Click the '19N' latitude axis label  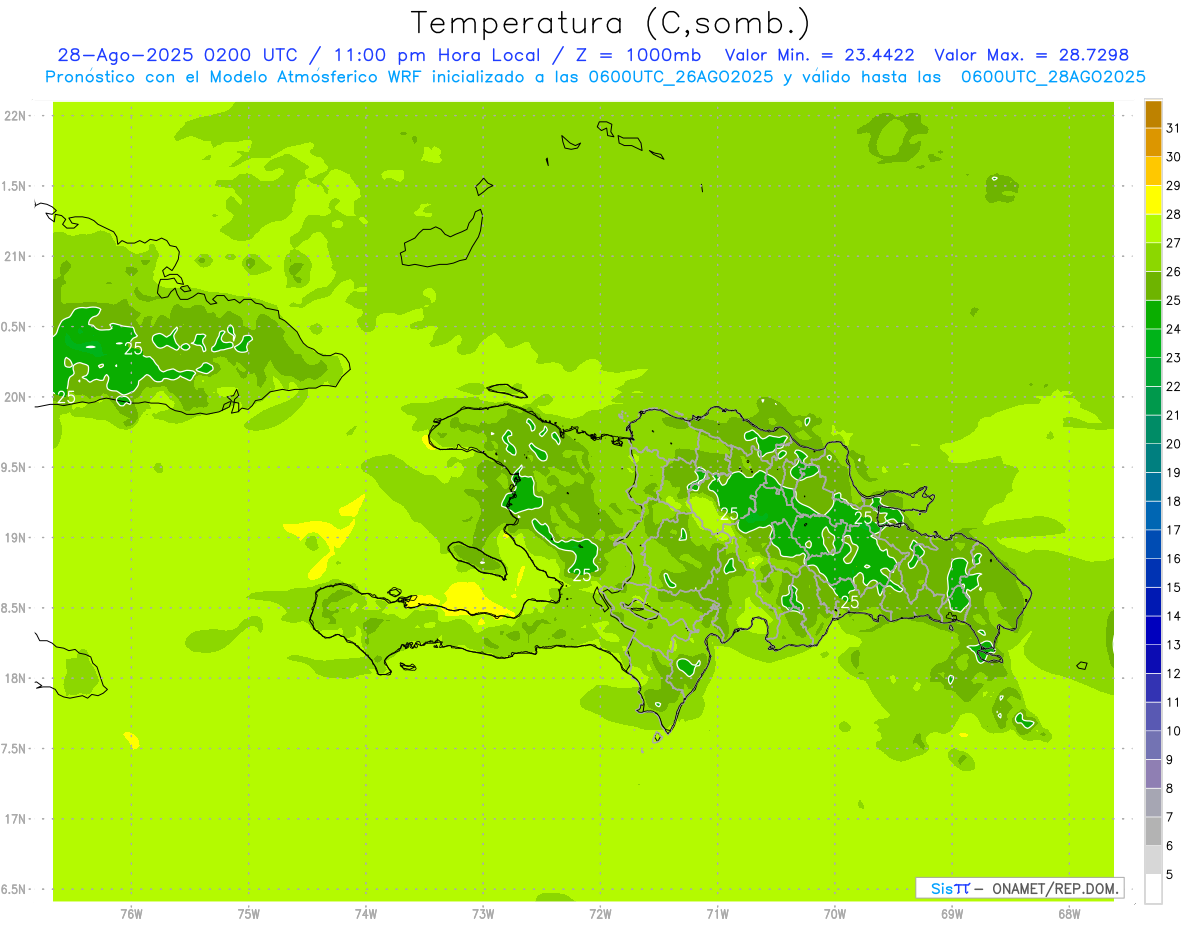pyautogui.click(x=15, y=538)
